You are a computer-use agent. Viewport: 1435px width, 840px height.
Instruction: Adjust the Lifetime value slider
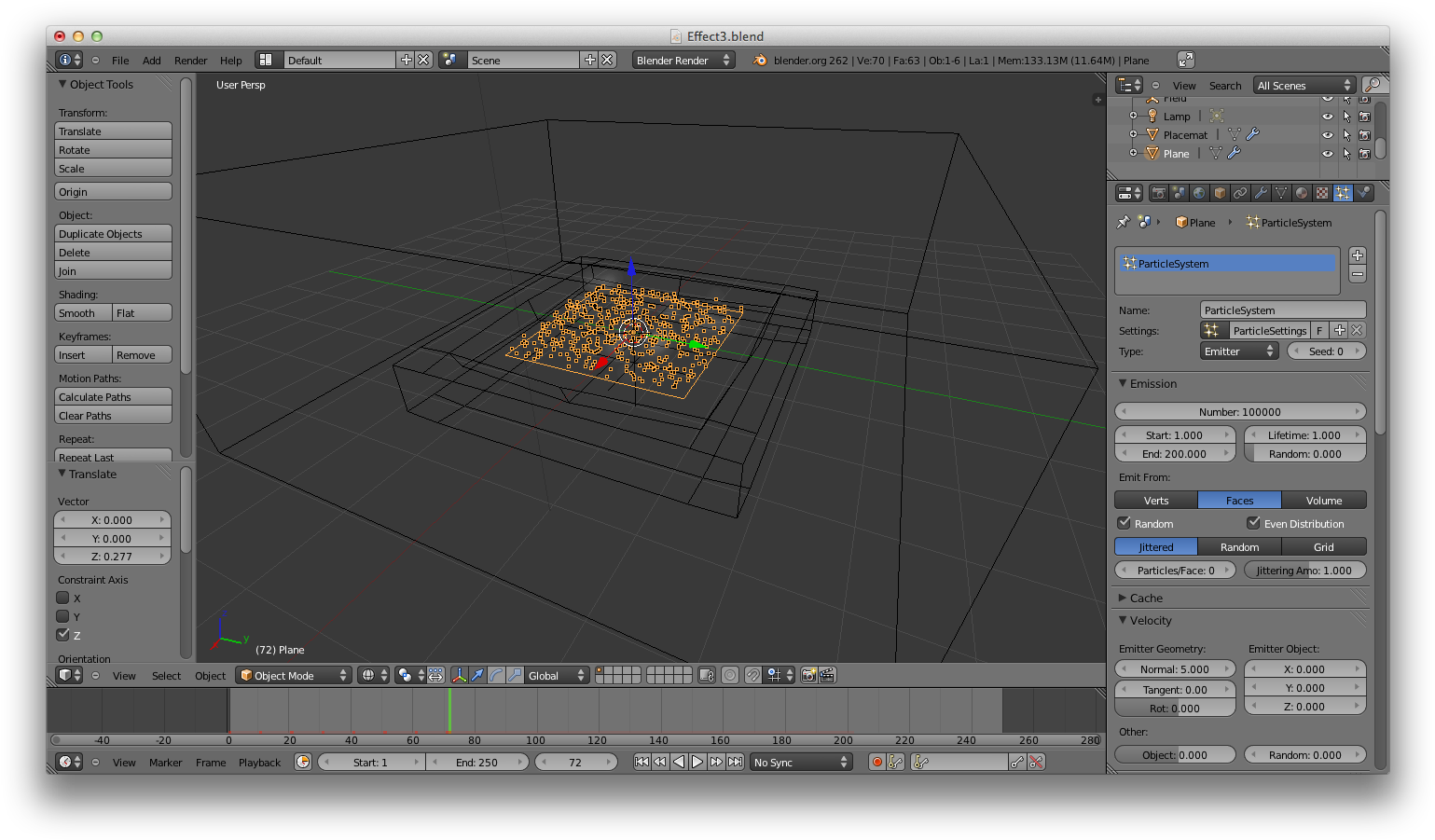(1304, 434)
